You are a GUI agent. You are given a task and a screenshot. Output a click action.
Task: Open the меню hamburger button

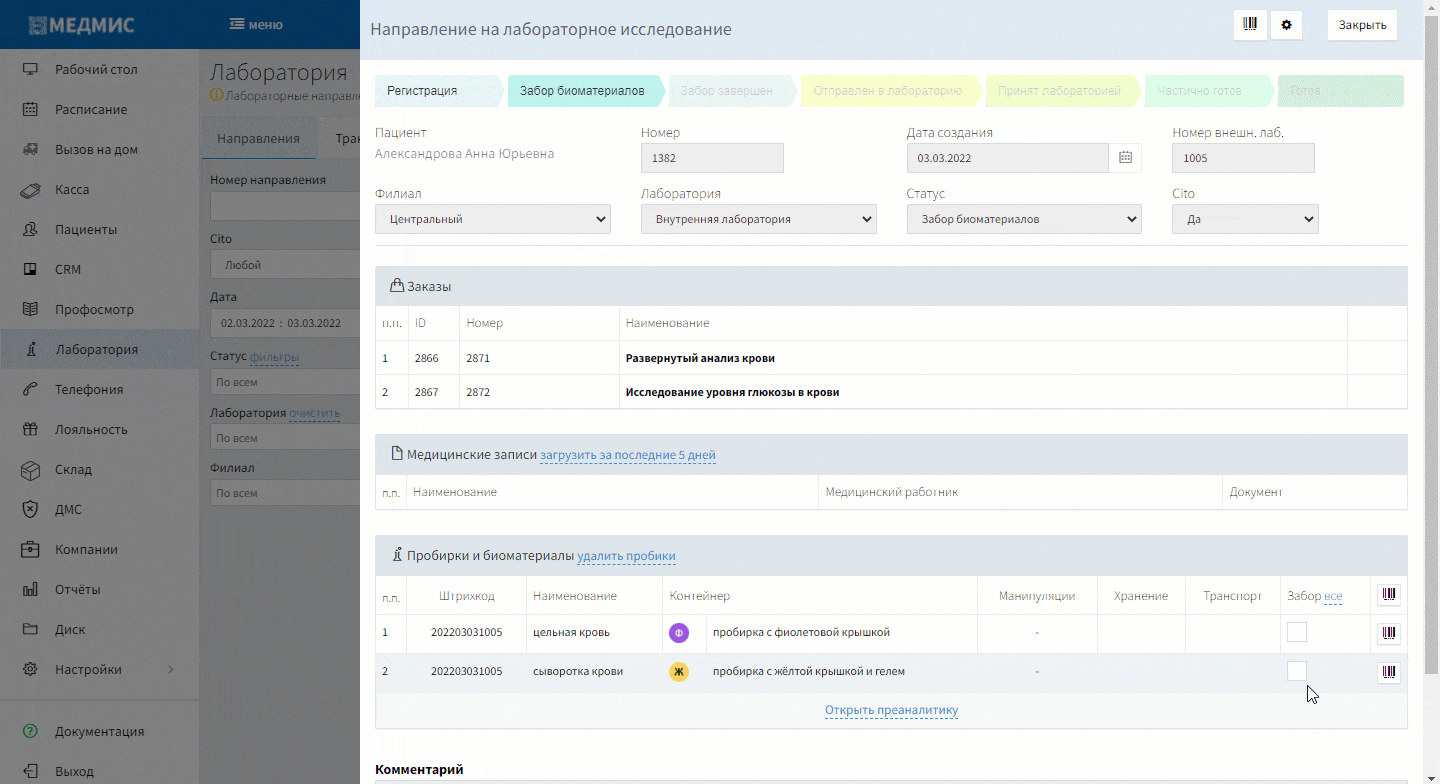[256, 25]
